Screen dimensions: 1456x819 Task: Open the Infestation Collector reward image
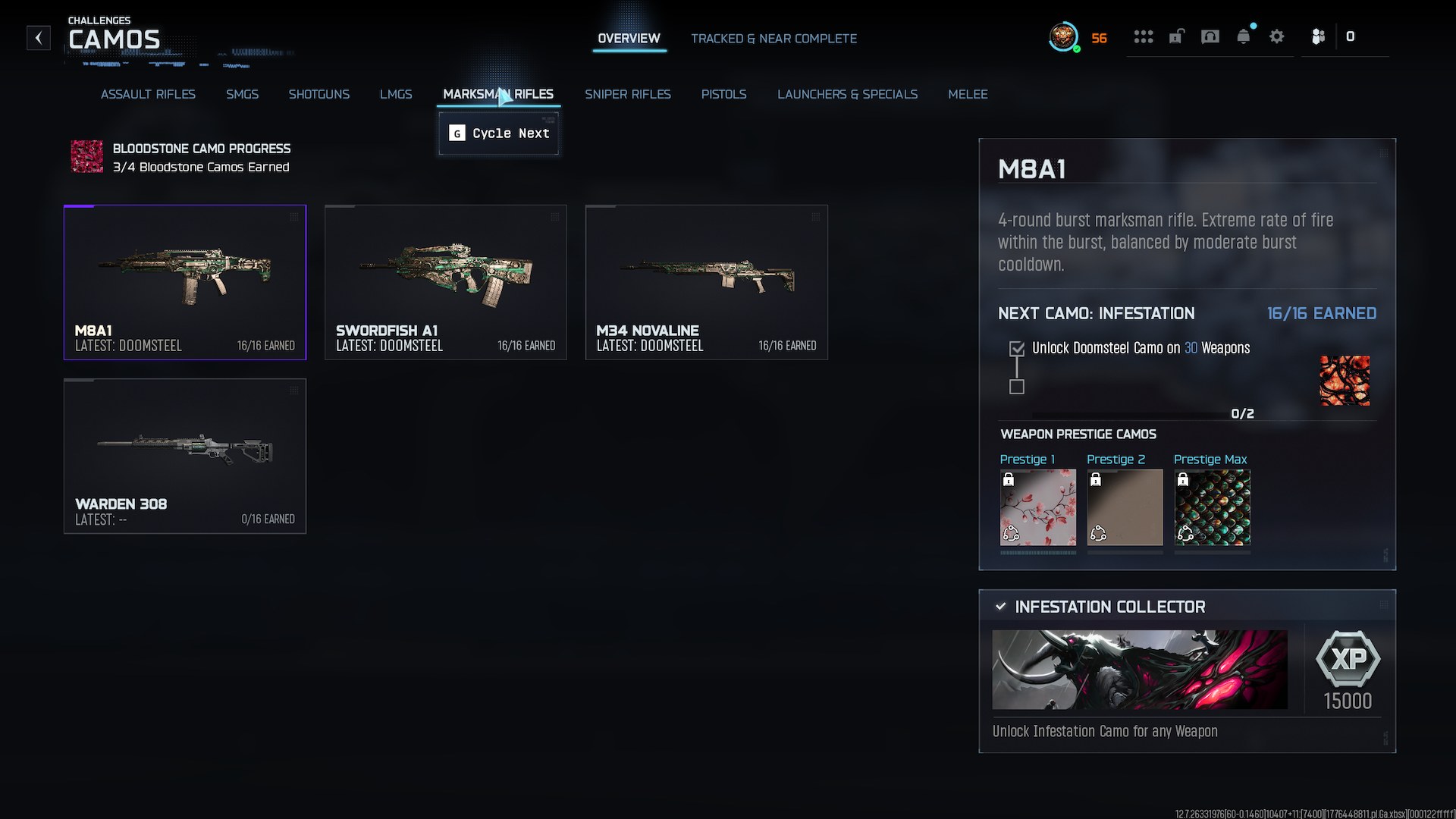point(1140,670)
